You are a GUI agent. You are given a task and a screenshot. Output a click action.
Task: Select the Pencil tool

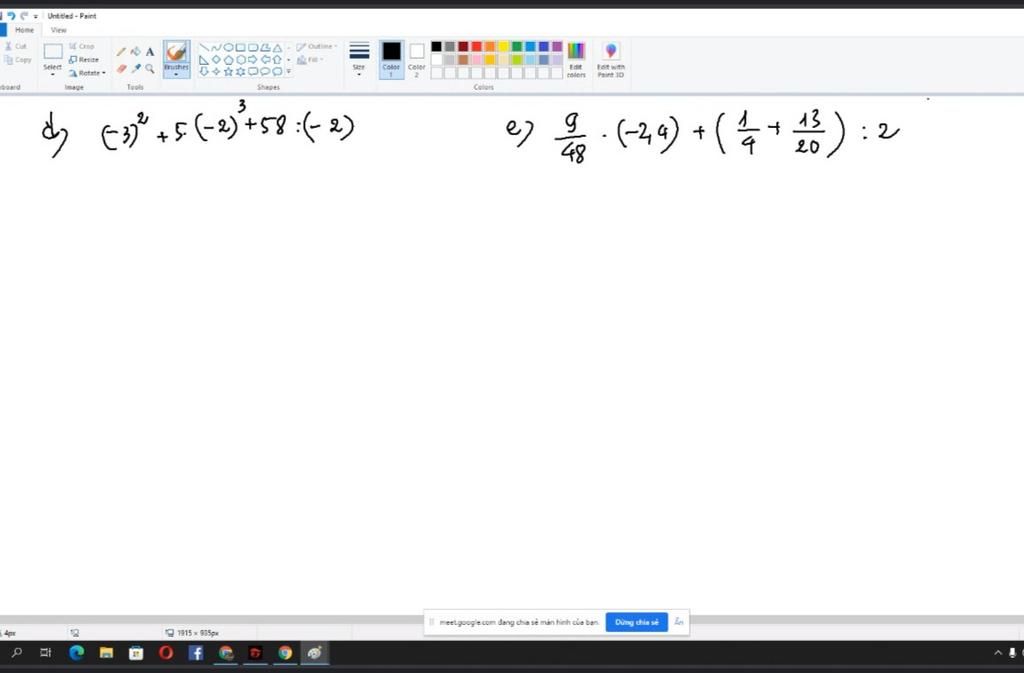(121, 52)
